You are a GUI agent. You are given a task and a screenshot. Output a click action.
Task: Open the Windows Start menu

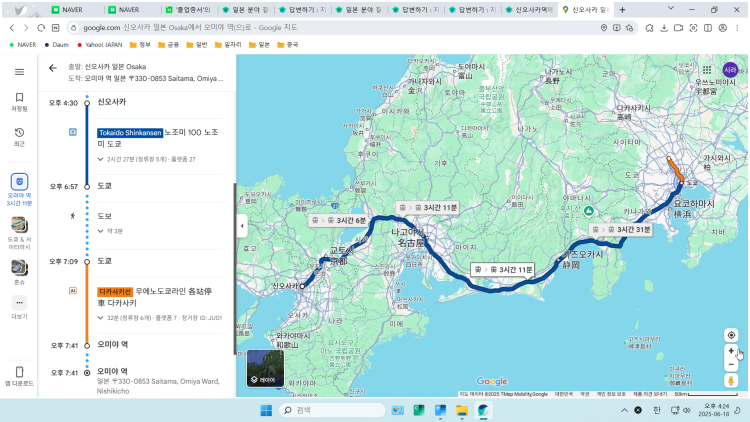coord(266,410)
